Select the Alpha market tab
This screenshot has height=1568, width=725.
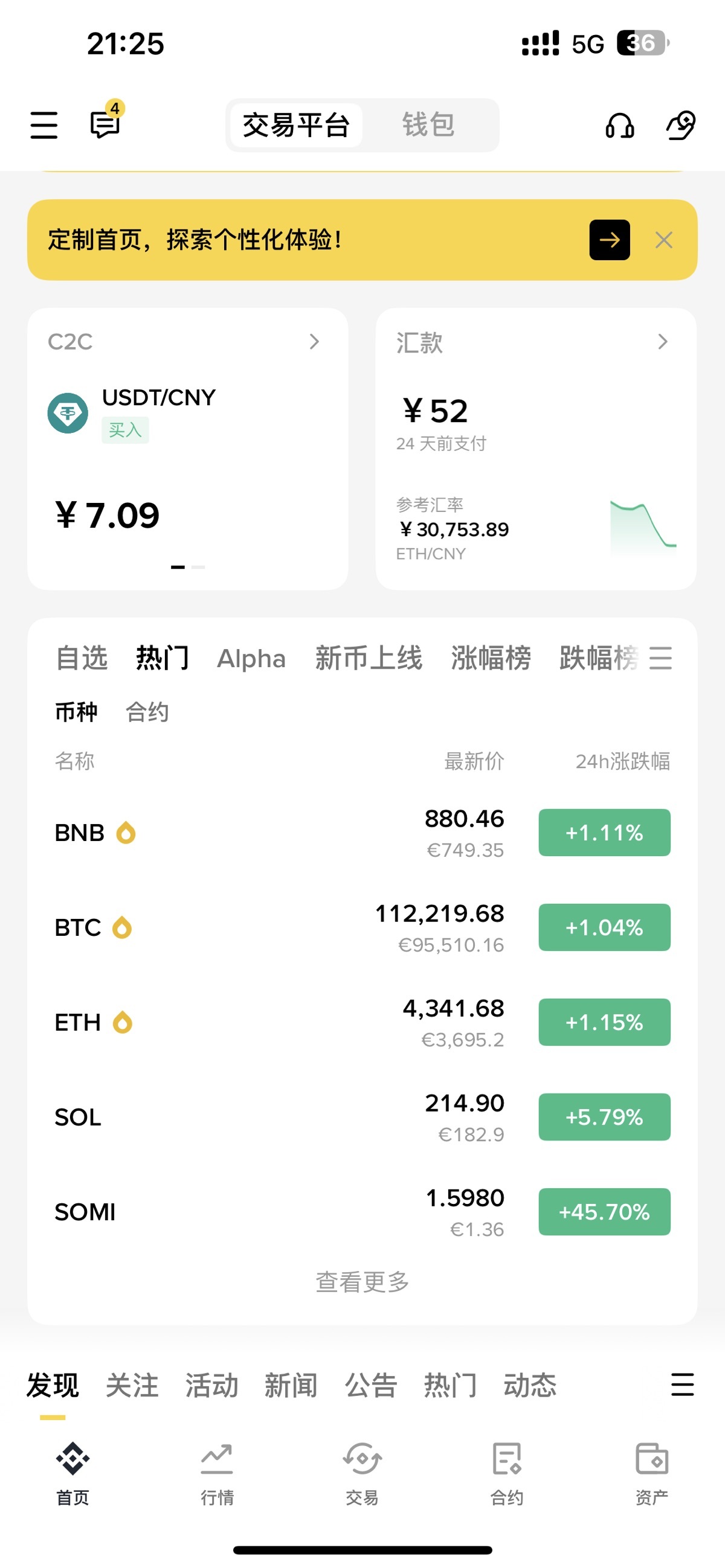[251, 658]
